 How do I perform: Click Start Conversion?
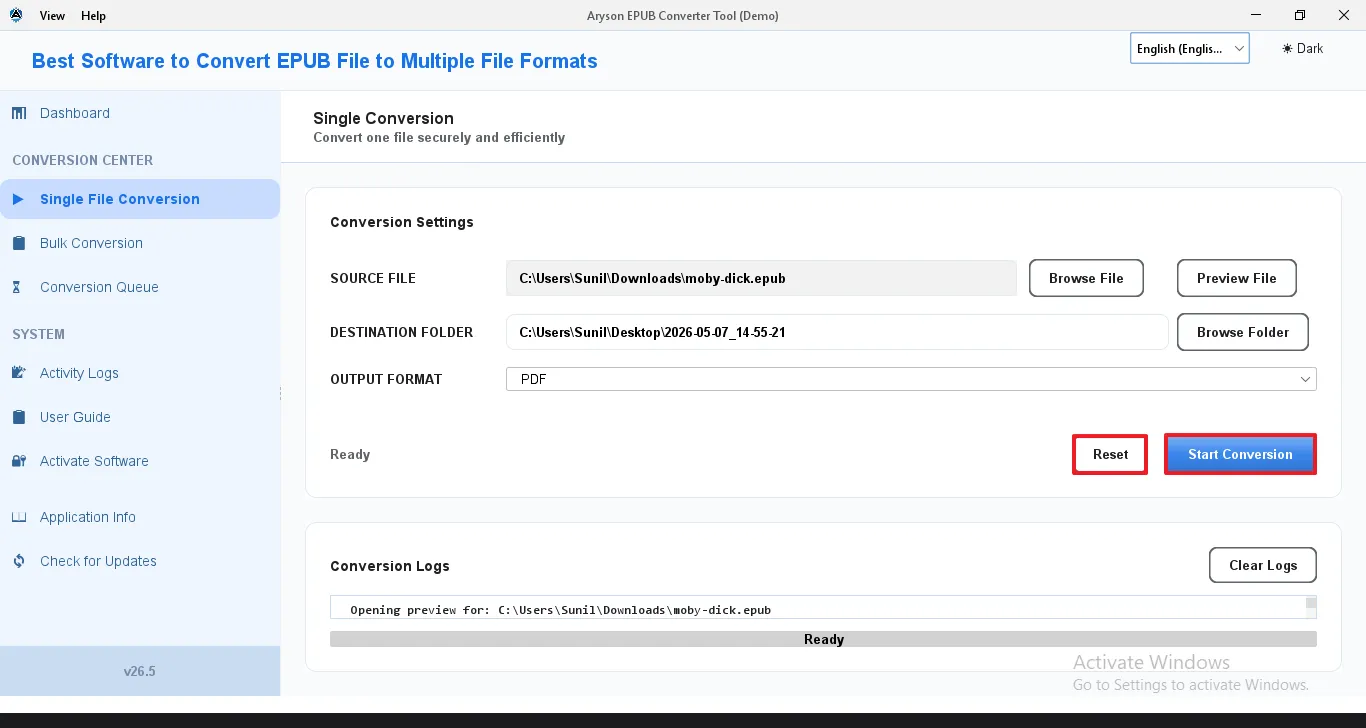(1240, 454)
